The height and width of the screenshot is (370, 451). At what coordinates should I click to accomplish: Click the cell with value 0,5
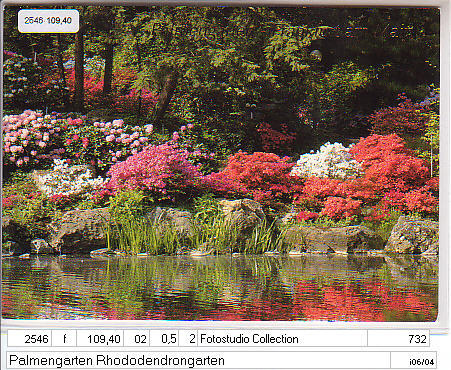(164, 339)
